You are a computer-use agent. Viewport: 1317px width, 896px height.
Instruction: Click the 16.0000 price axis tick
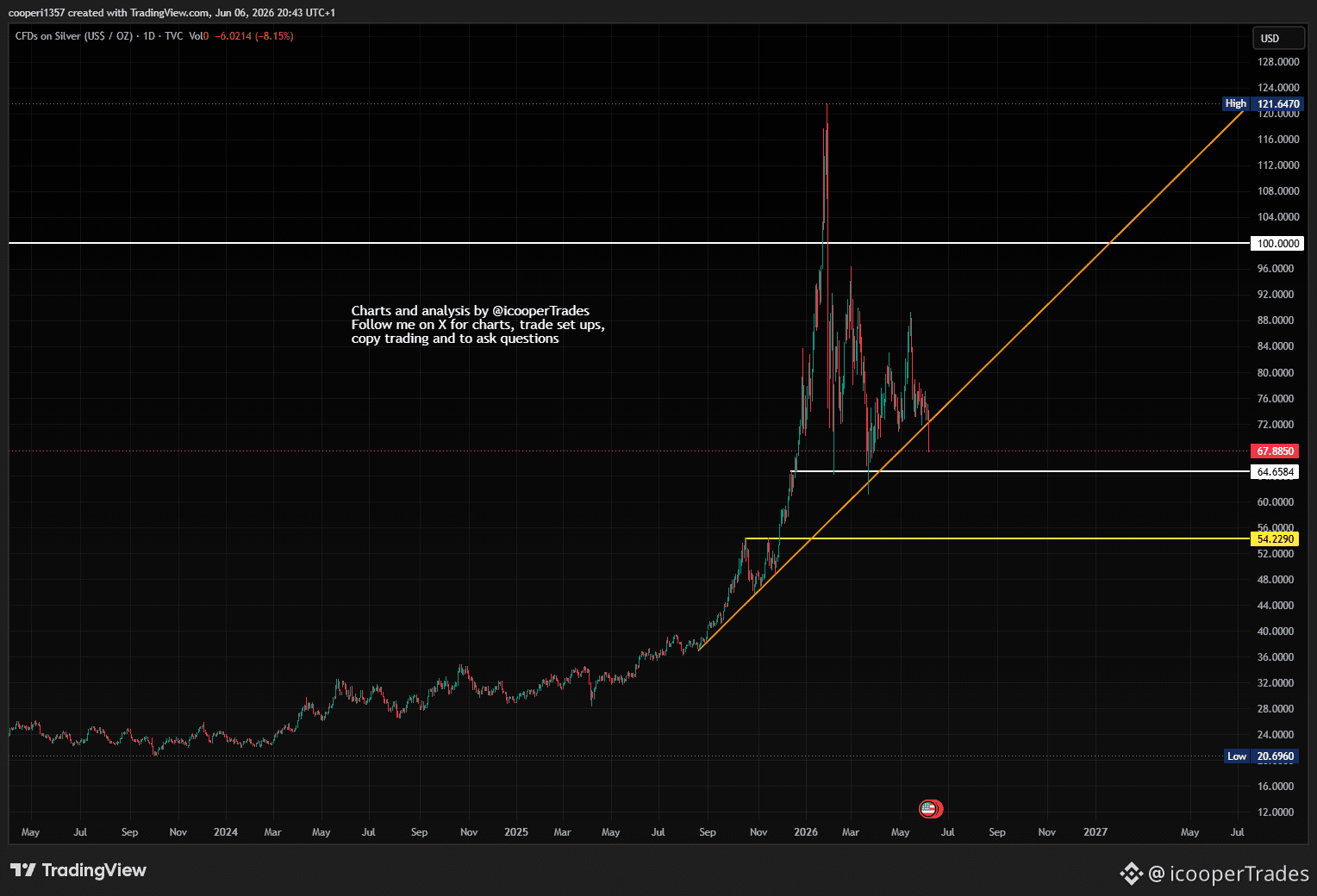[1276, 787]
